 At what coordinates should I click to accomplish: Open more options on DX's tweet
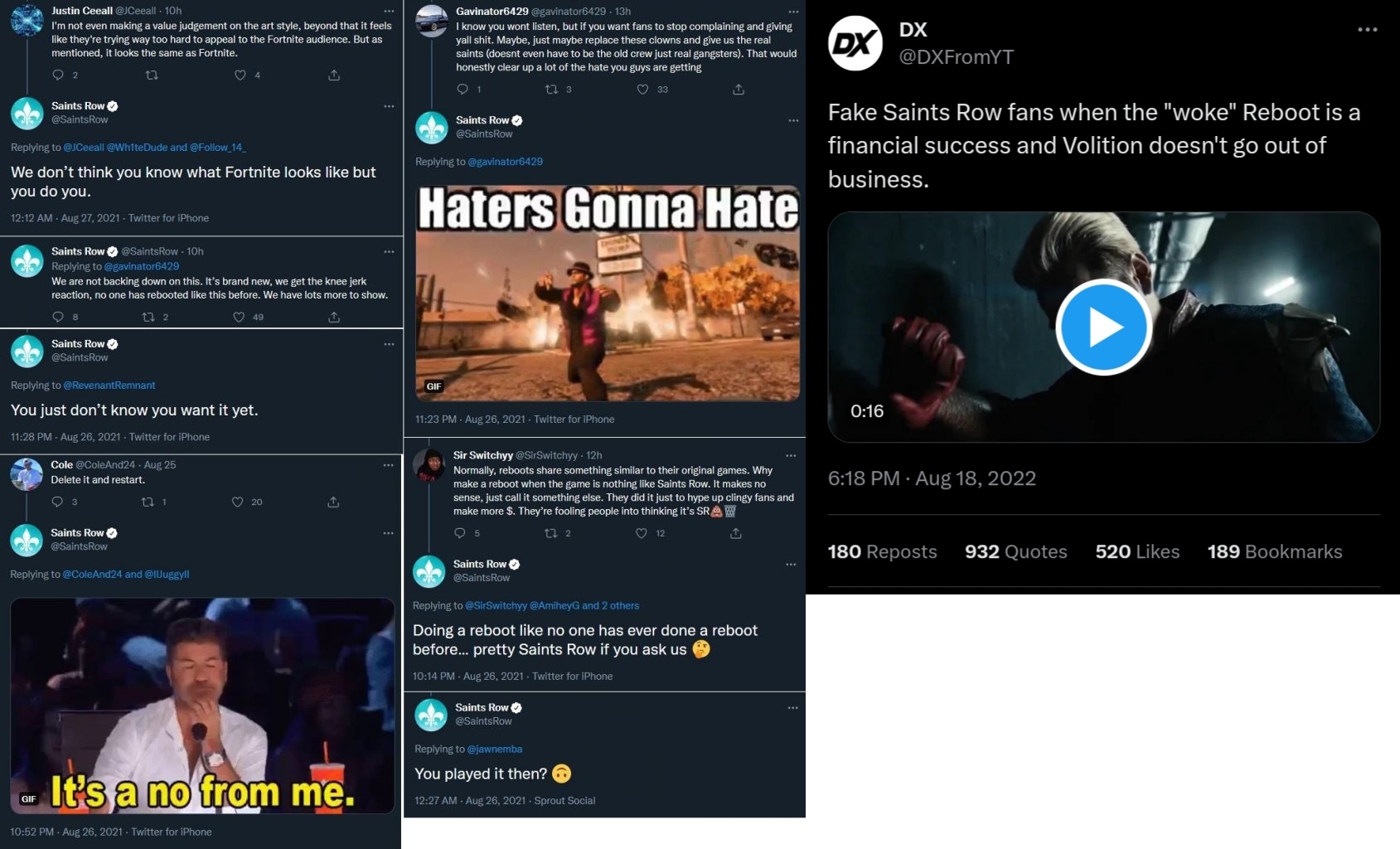point(1367,29)
